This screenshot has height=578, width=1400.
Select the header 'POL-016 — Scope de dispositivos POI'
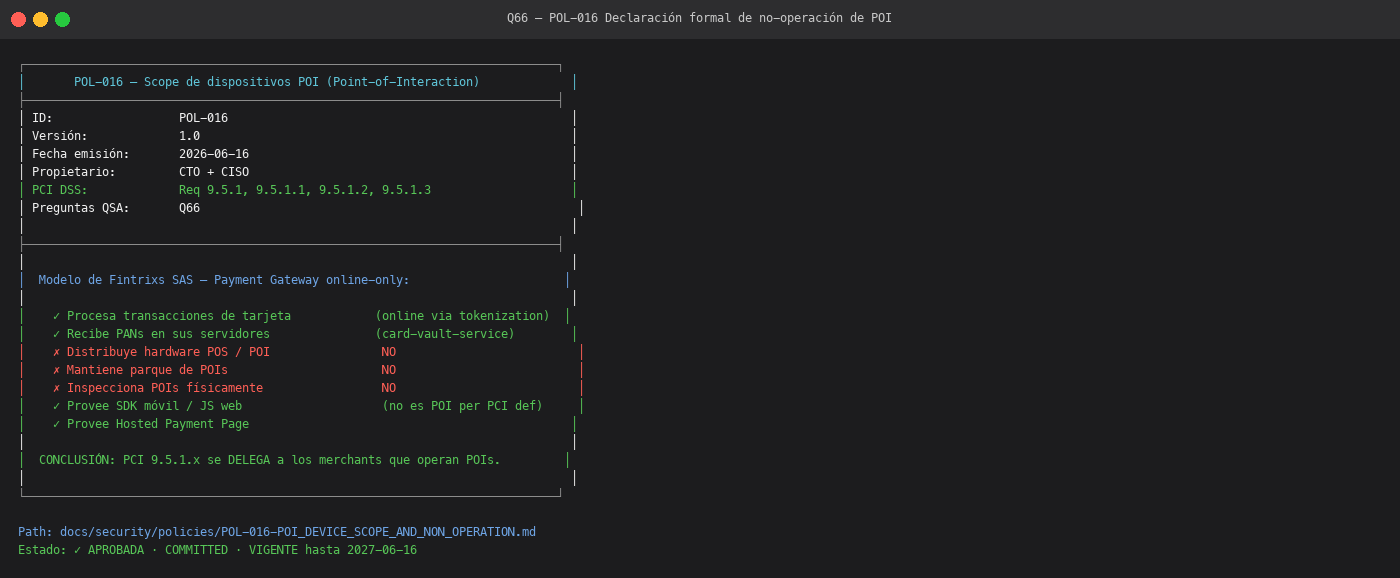pos(277,82)
